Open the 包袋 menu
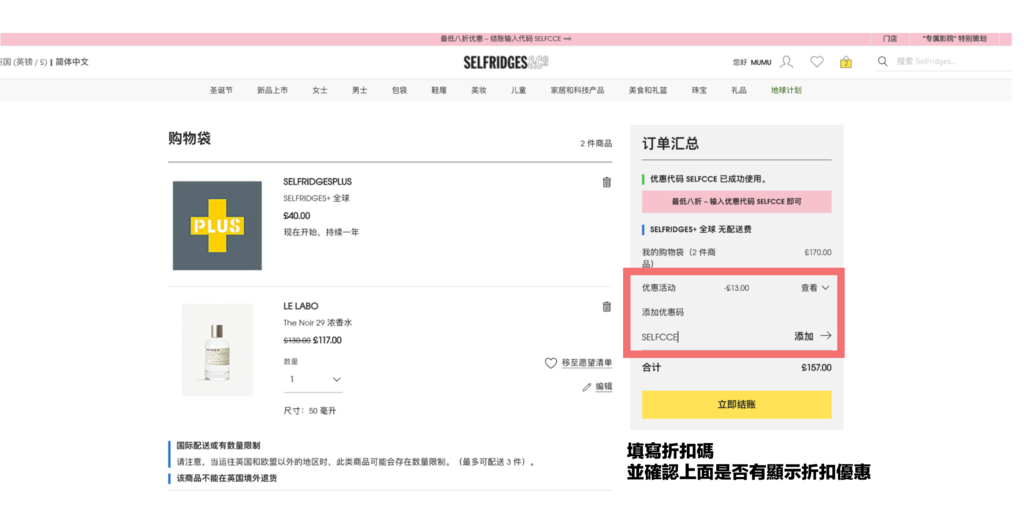 point(400,91)
